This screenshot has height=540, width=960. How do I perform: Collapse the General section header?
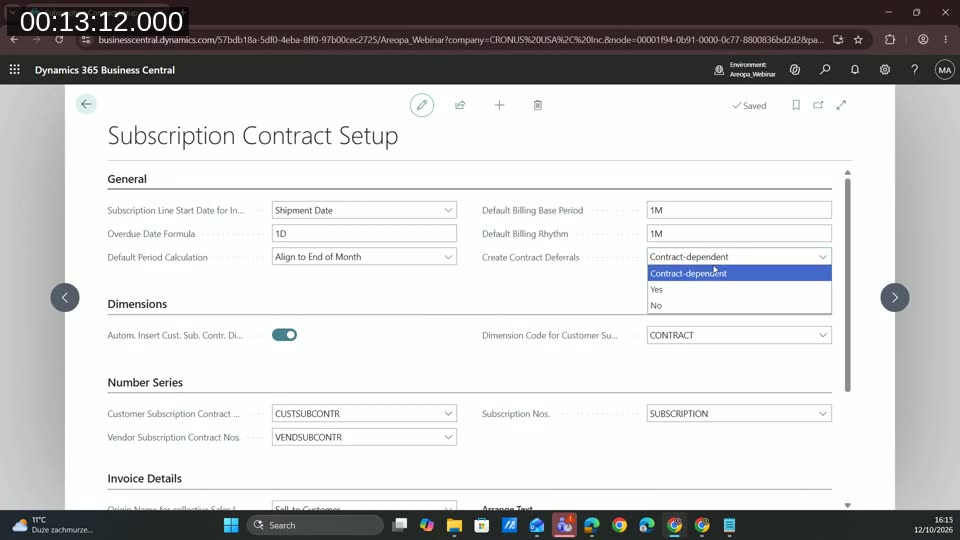(127, 179)
